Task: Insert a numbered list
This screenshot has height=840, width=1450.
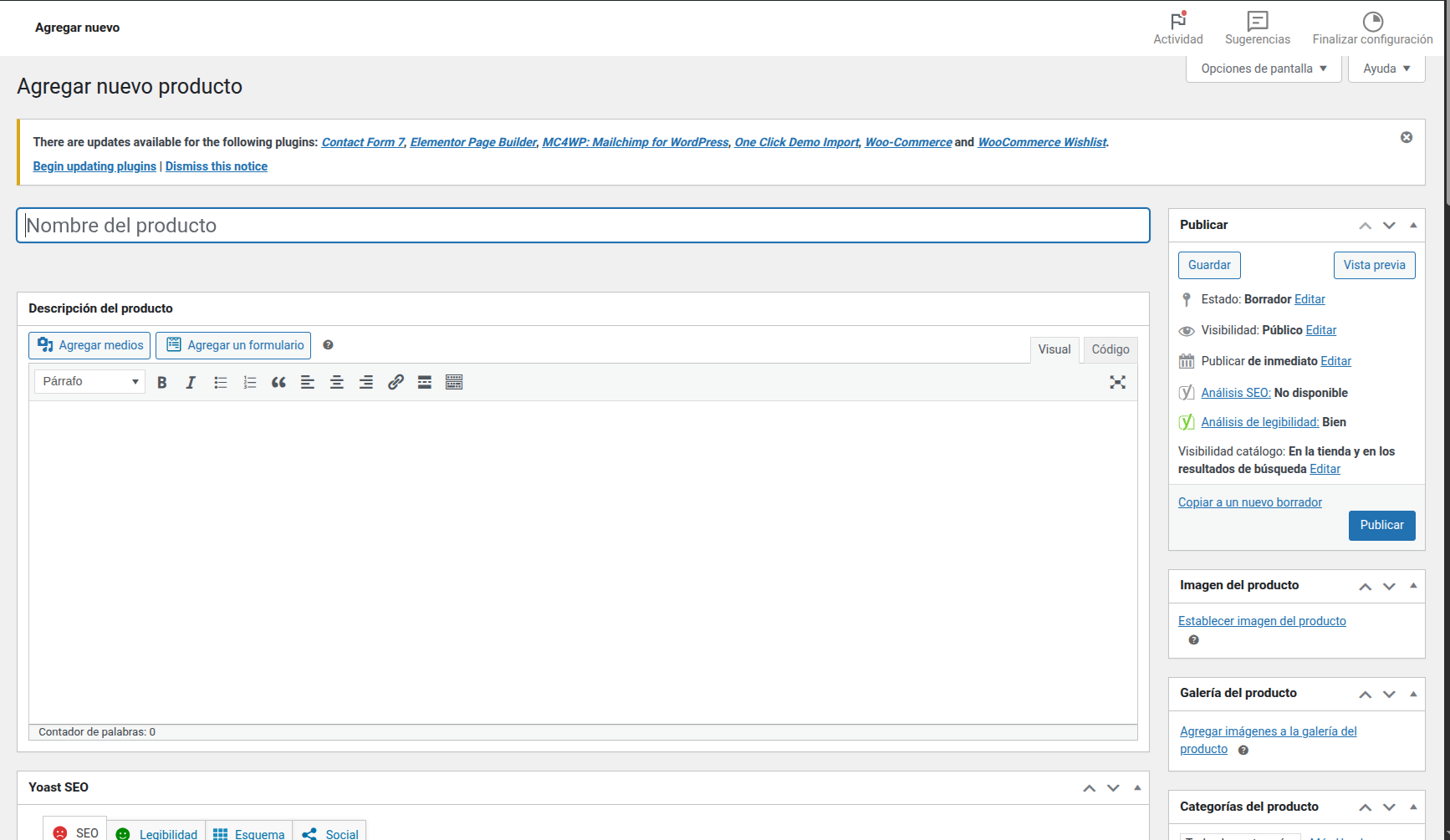Action: [249, 382]
